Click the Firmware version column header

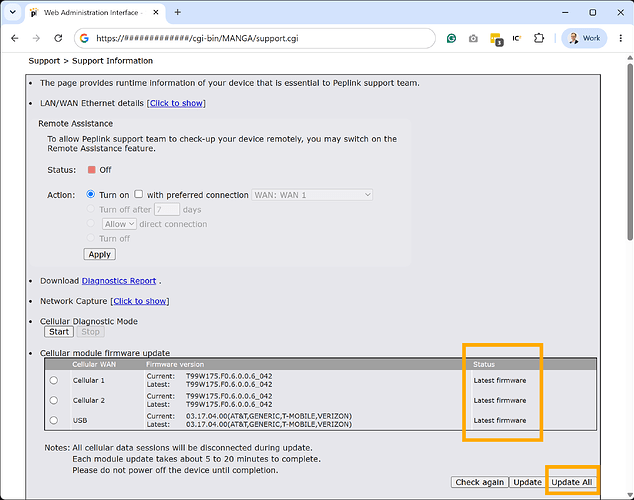click(175, 364)
